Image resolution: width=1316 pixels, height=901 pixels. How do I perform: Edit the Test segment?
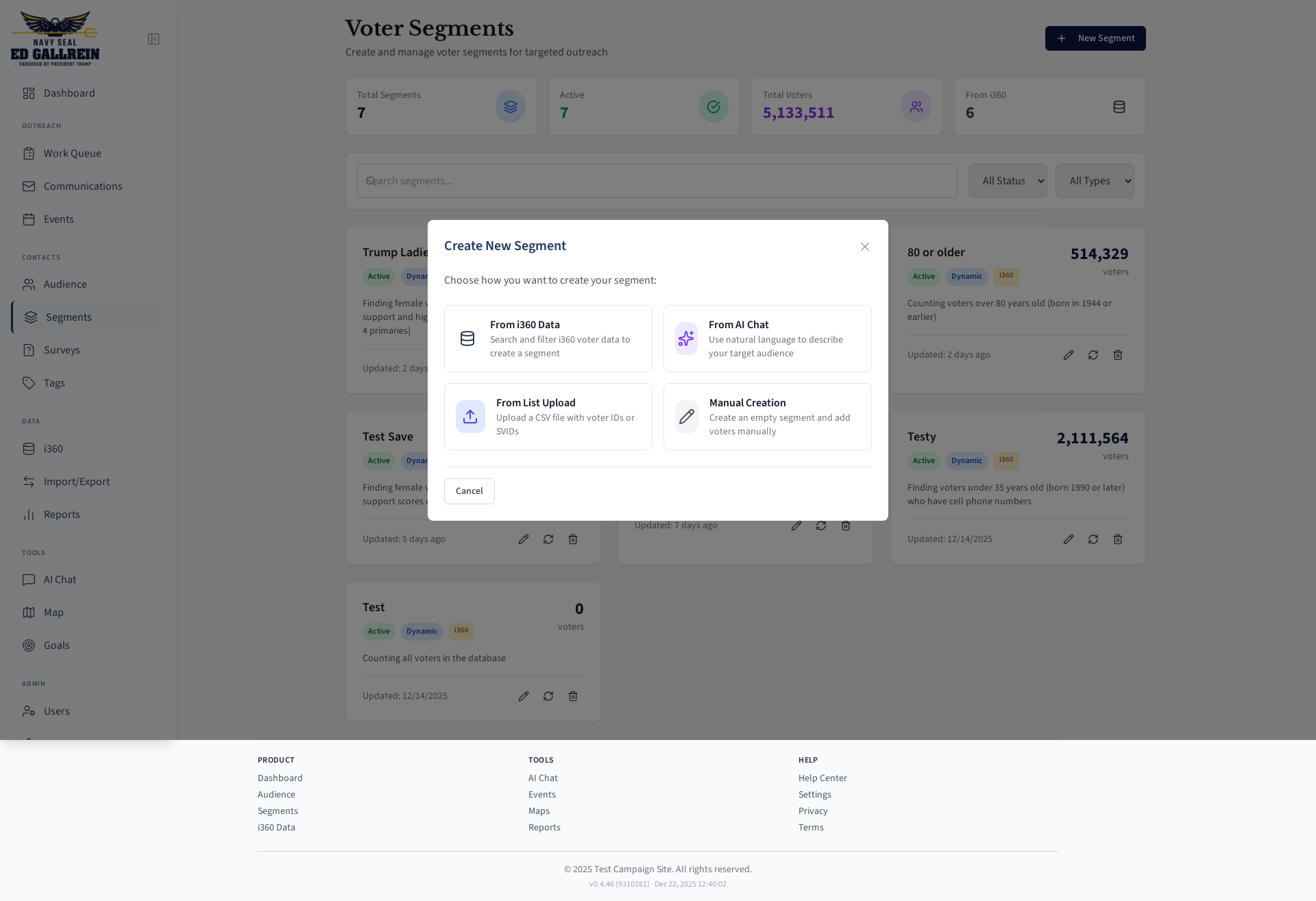(x=524, y=696)
